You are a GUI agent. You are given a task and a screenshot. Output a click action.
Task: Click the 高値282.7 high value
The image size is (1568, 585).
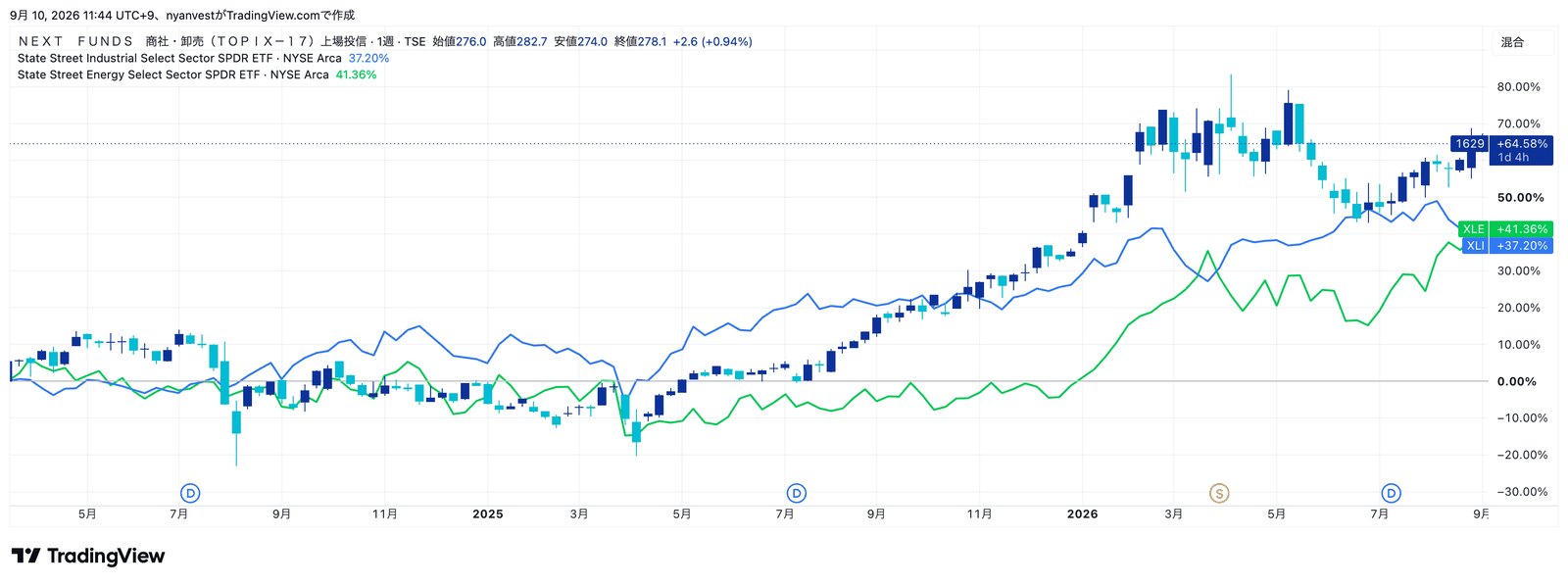[520, 41]
